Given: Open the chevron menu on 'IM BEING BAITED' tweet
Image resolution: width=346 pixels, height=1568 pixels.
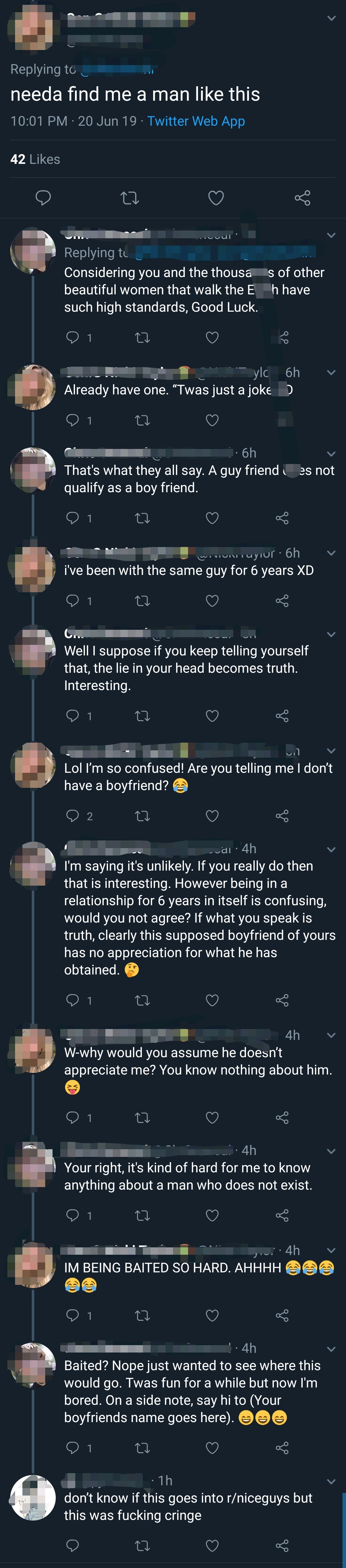Looking at the screenshot, I should 331,1250.
